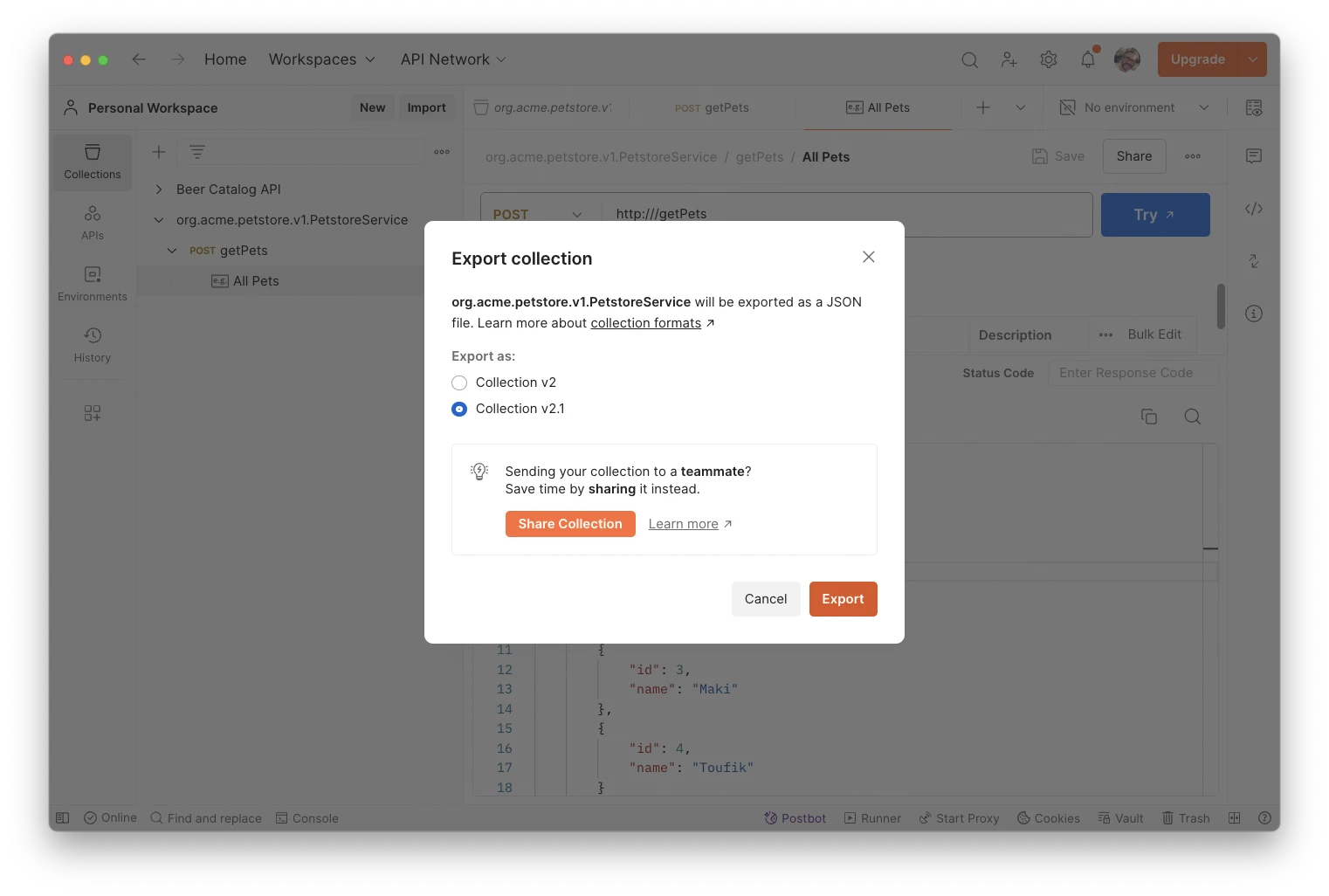Open the settings gear icon
Image resolution: width=1329 pixels, height=896 pixels.
coord(1049,59)
